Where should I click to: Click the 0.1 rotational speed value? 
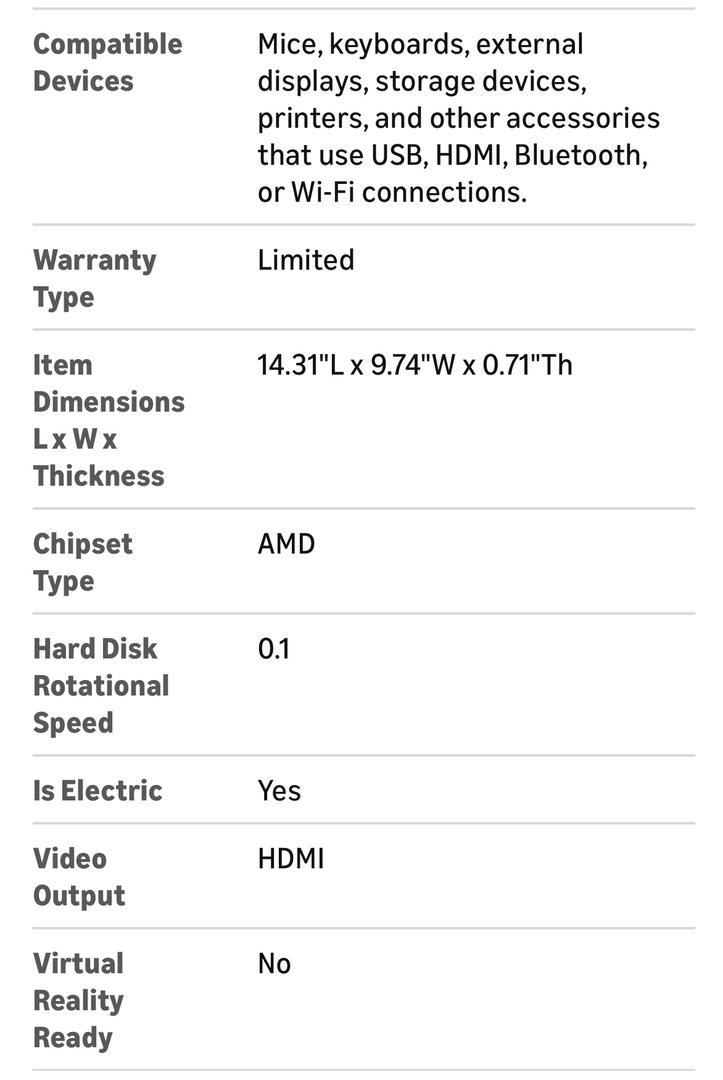274,649
